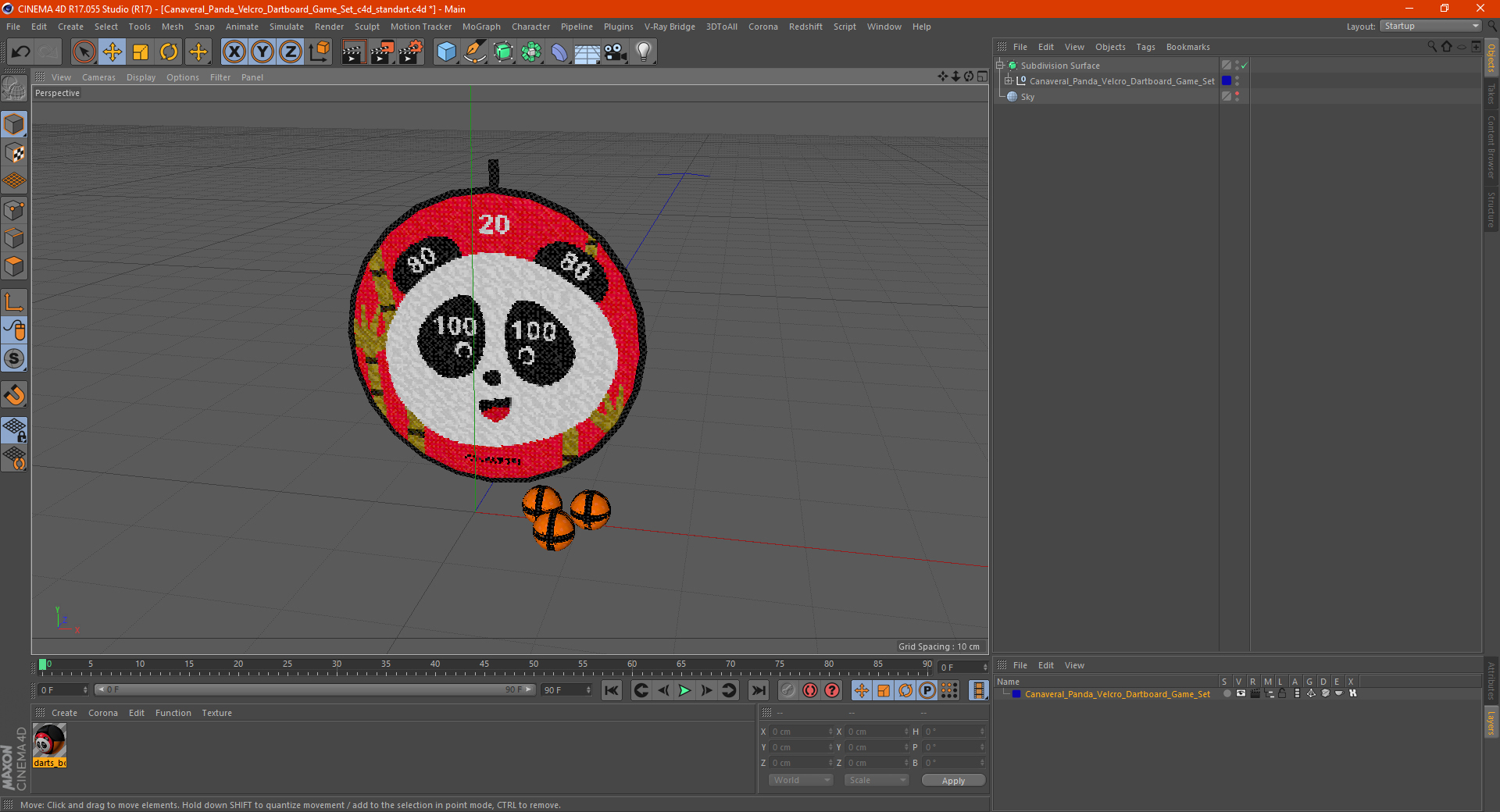Toggle X axis lock
1500x812 pixels.
[x=234, y=52]
